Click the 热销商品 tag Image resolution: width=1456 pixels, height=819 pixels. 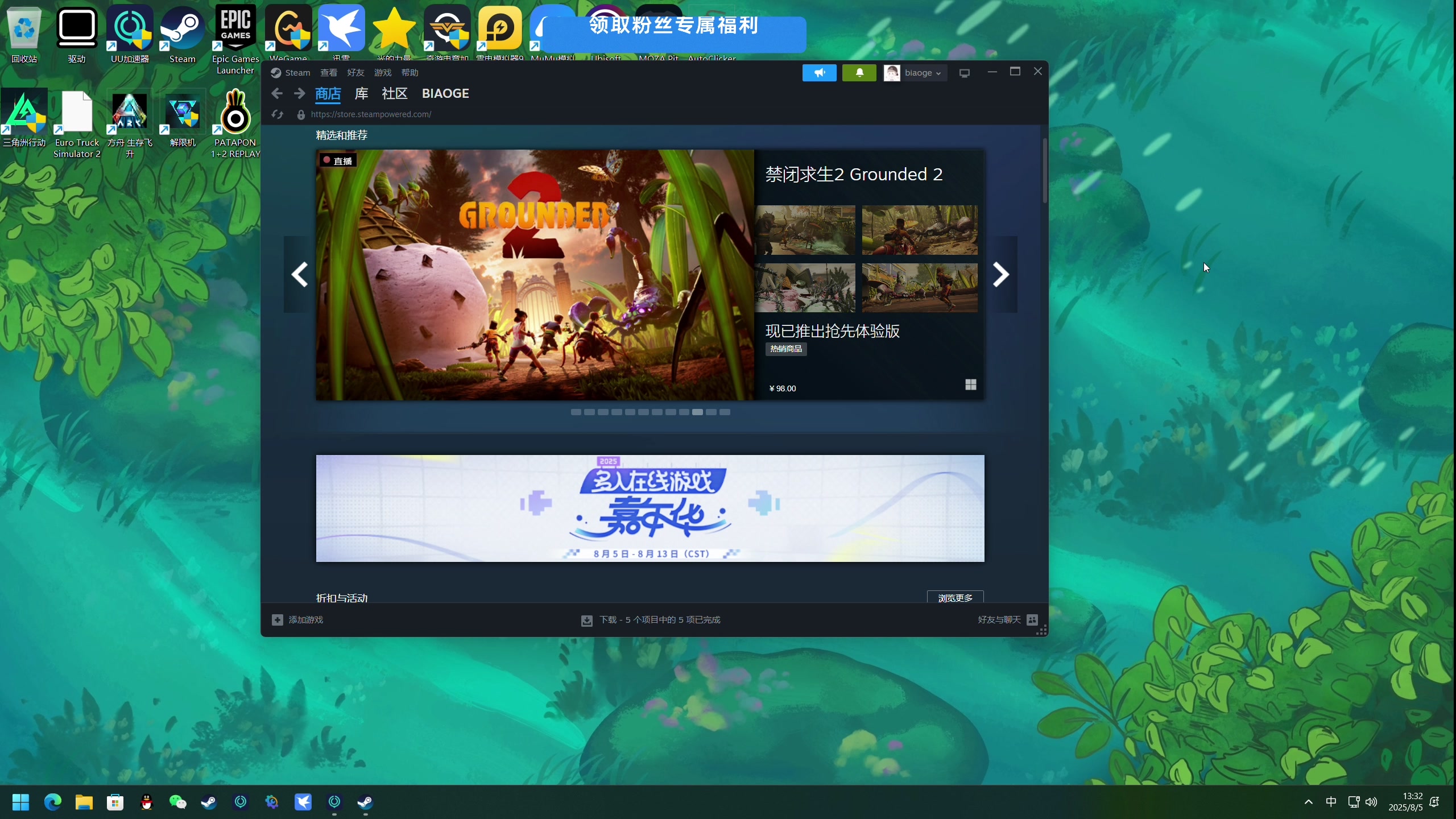786,349
